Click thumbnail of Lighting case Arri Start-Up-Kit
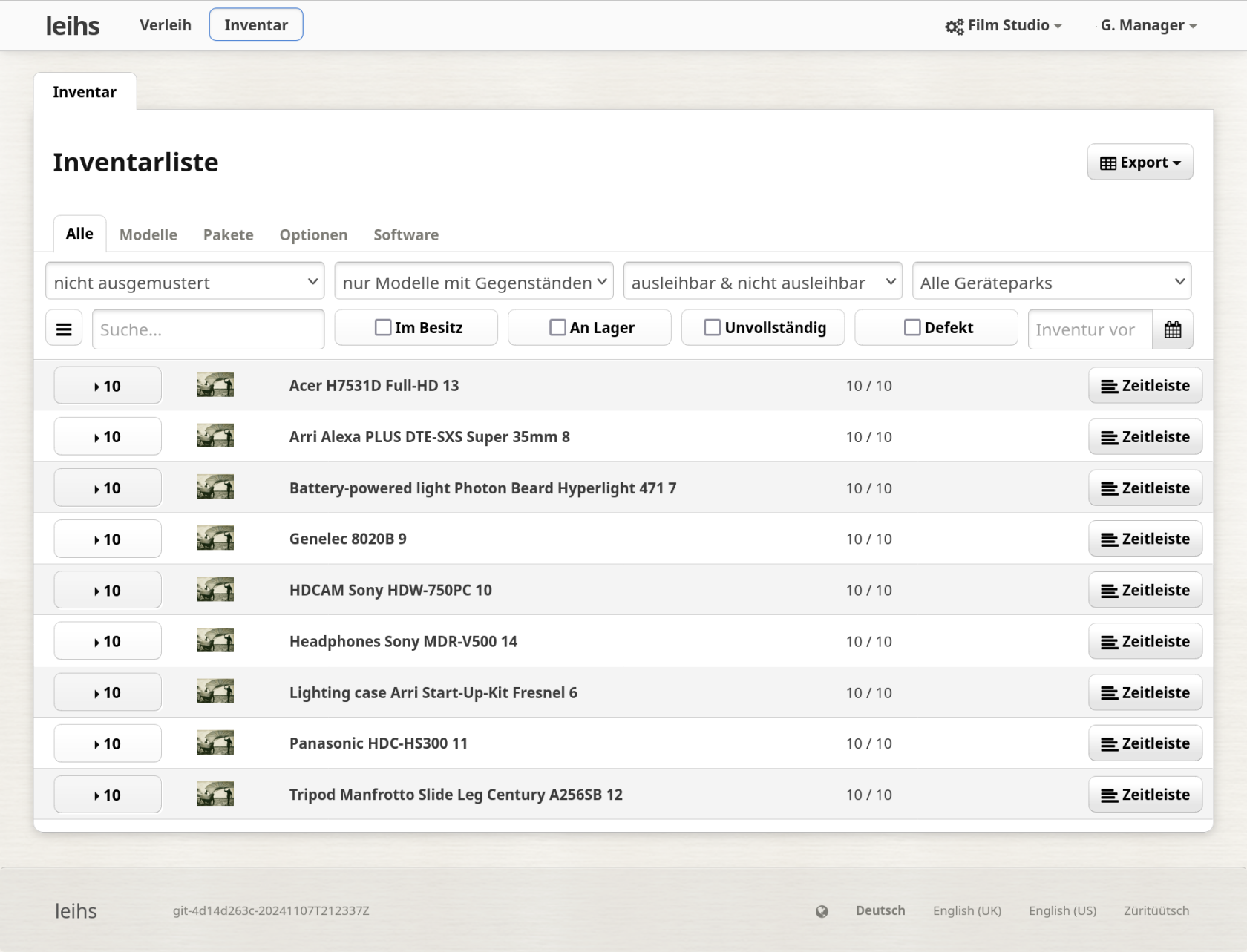 pos(215,692)
